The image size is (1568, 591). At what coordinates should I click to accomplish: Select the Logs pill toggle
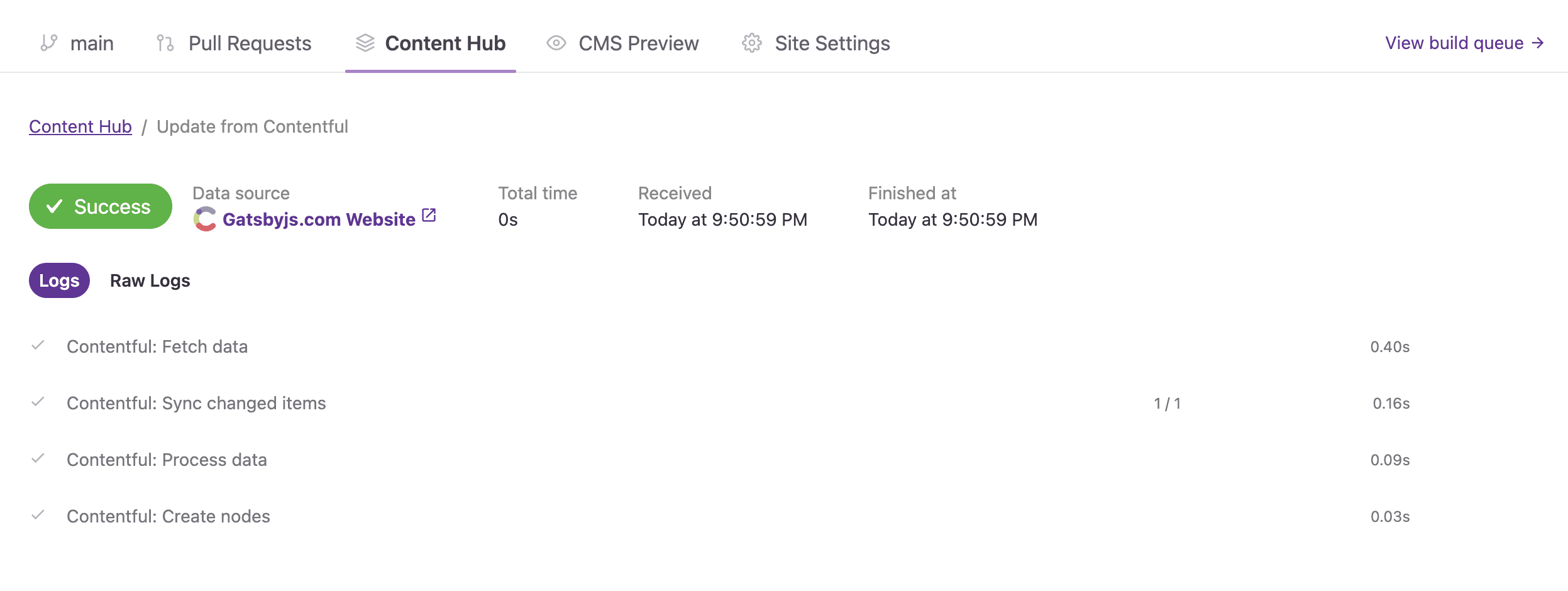(x=59, y=280)
